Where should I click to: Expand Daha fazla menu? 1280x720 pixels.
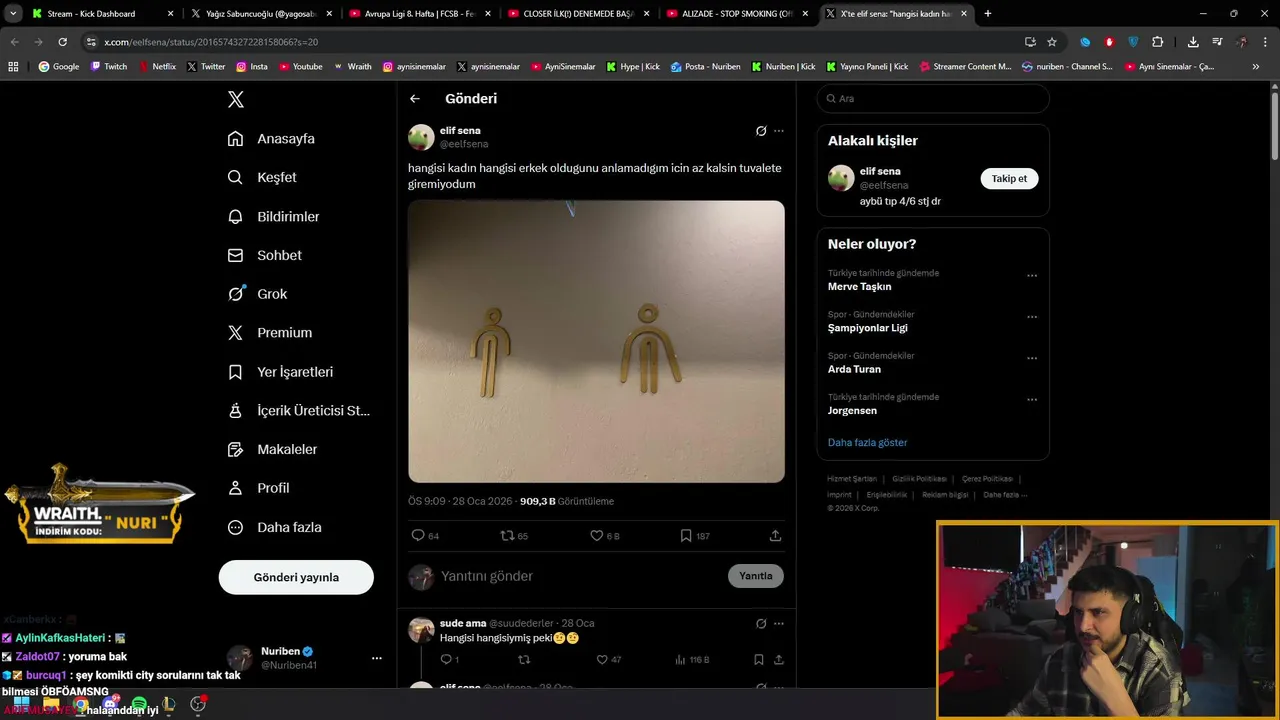pyautogui.click(x=274, y=527)
